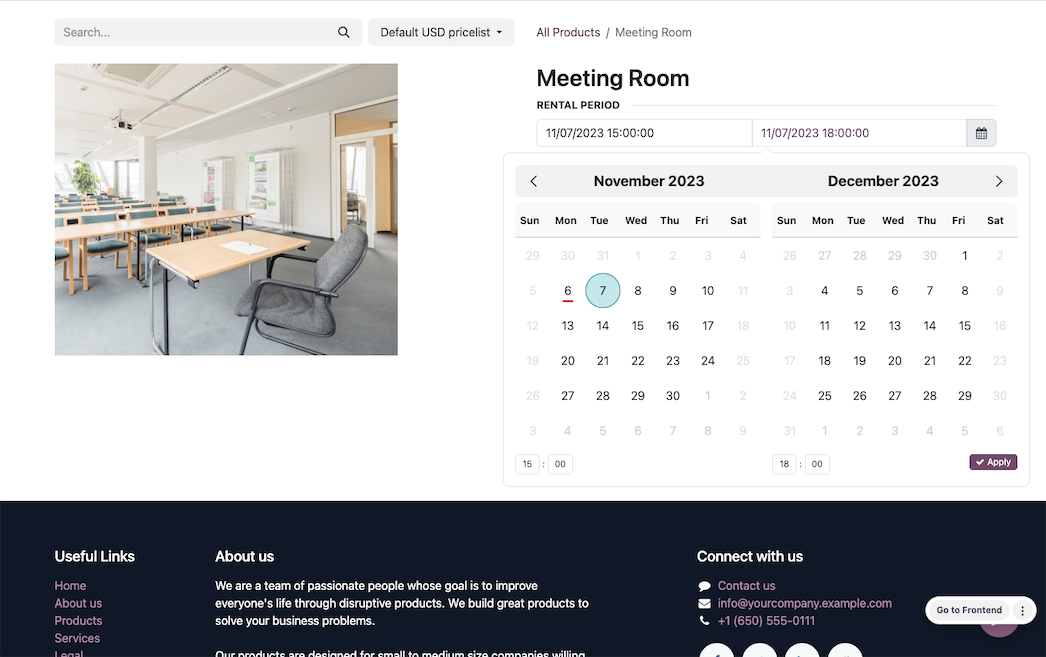Screen dimensions: 1046x657
Task: Click the chat bubble icon beside Contact us
Action: pos(703,585)
